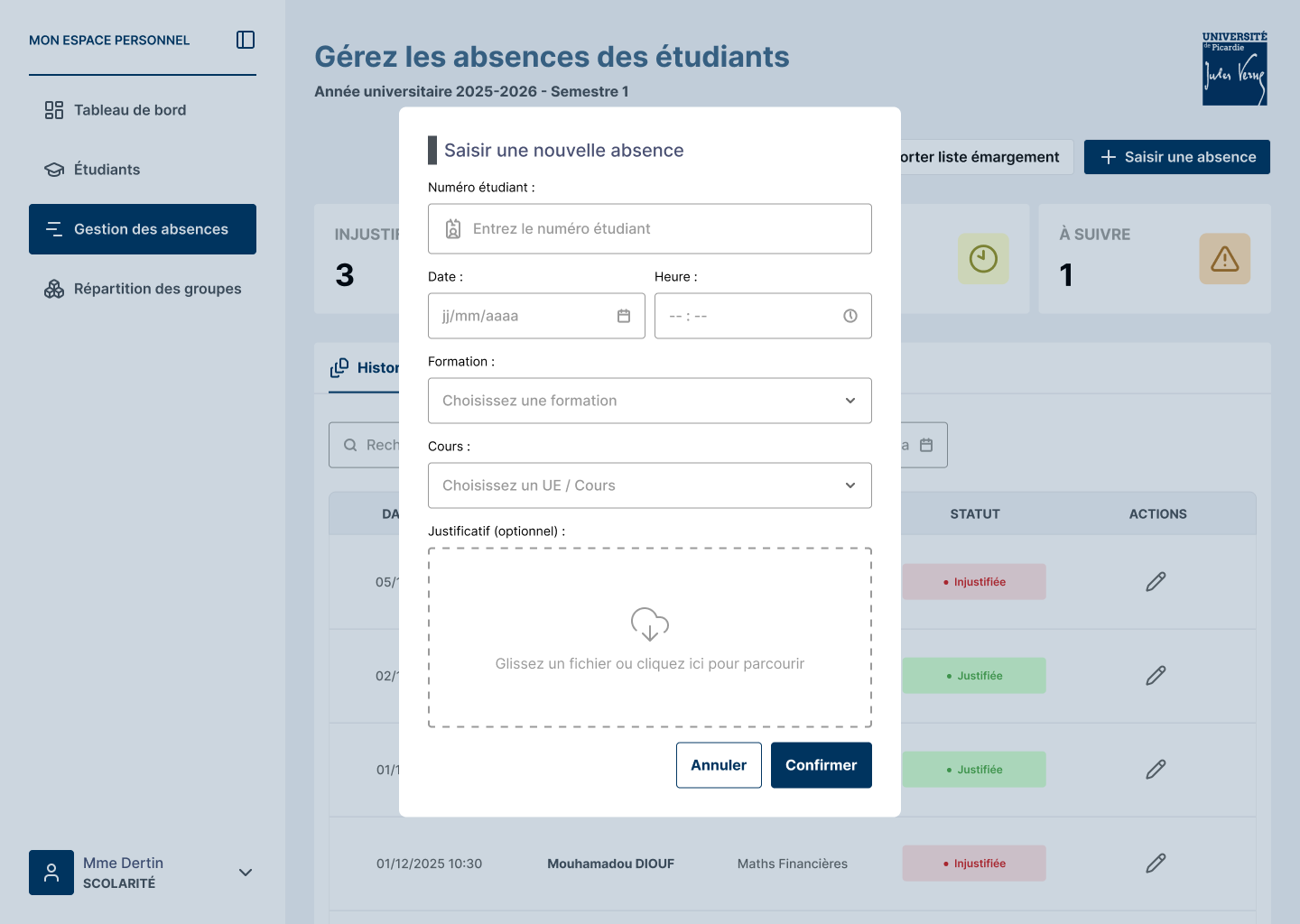Image resolution: width=1300 pixels, height=924 pixels.
Task: Select Gestion des absences in the sidebar
Action: click(x=142, y=229)
